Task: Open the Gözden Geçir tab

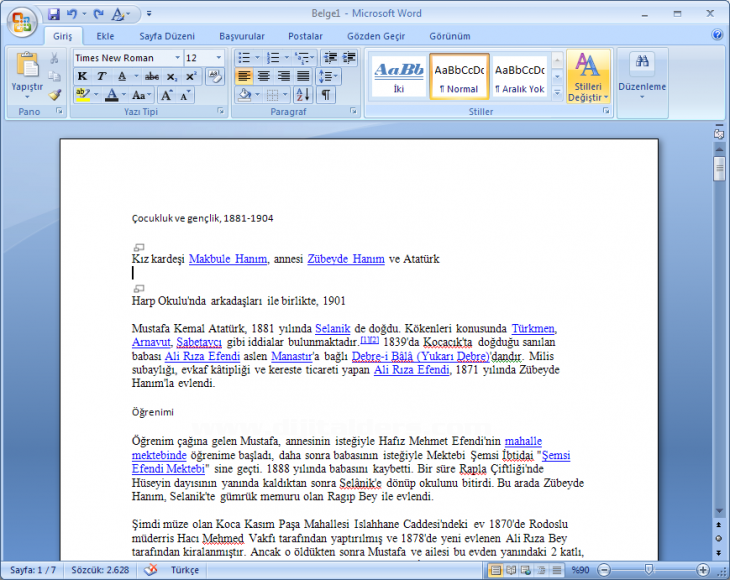Action: (x=374, y=36)
